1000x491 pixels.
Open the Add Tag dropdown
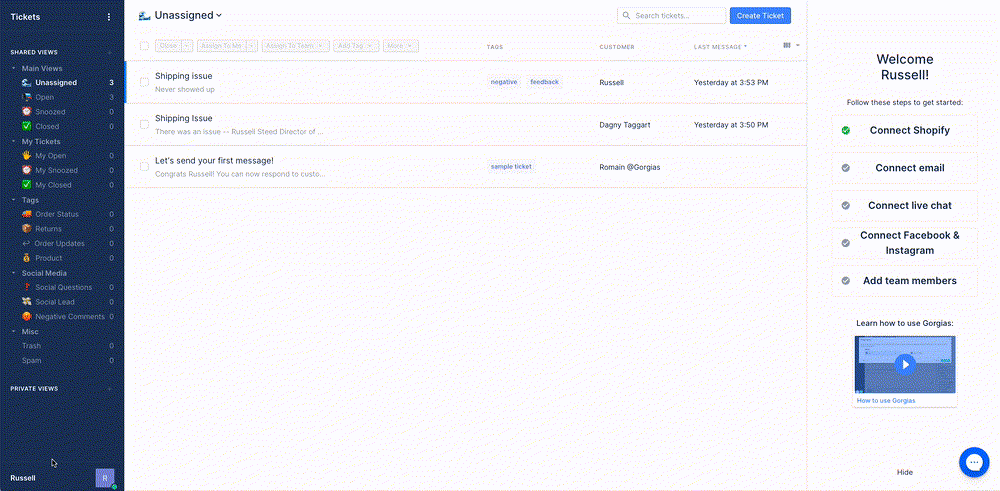[356, 46]
